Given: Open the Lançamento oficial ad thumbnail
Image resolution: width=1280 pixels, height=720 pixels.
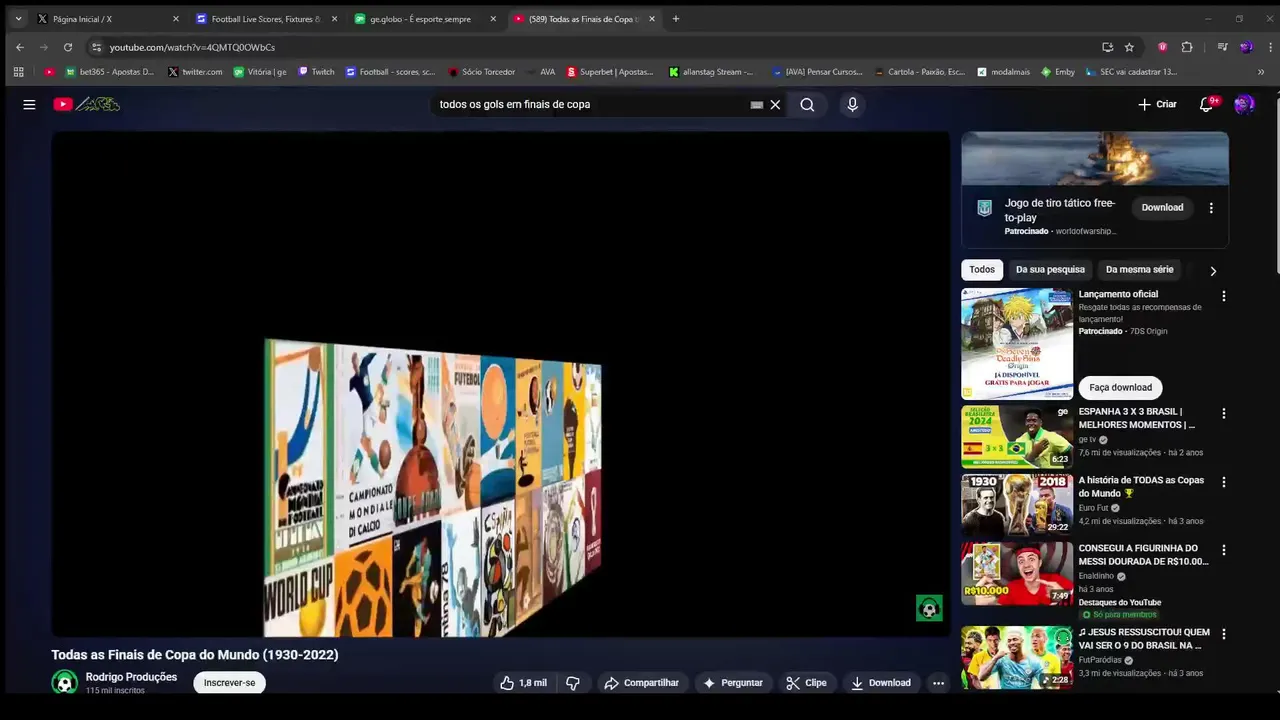Looking at the screenshot, I should 1017,344.
